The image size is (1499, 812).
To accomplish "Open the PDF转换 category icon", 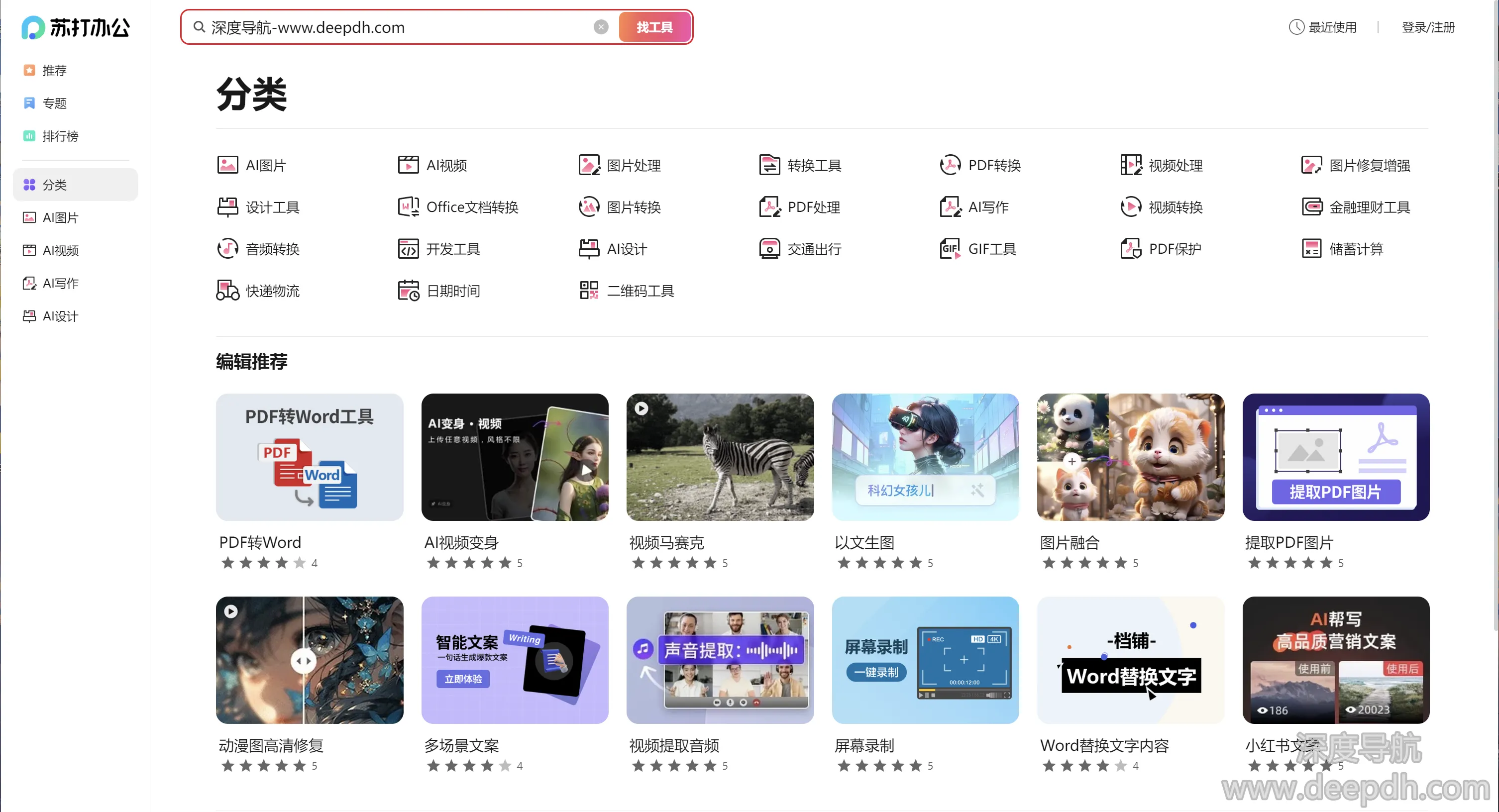I will point(950,165).
